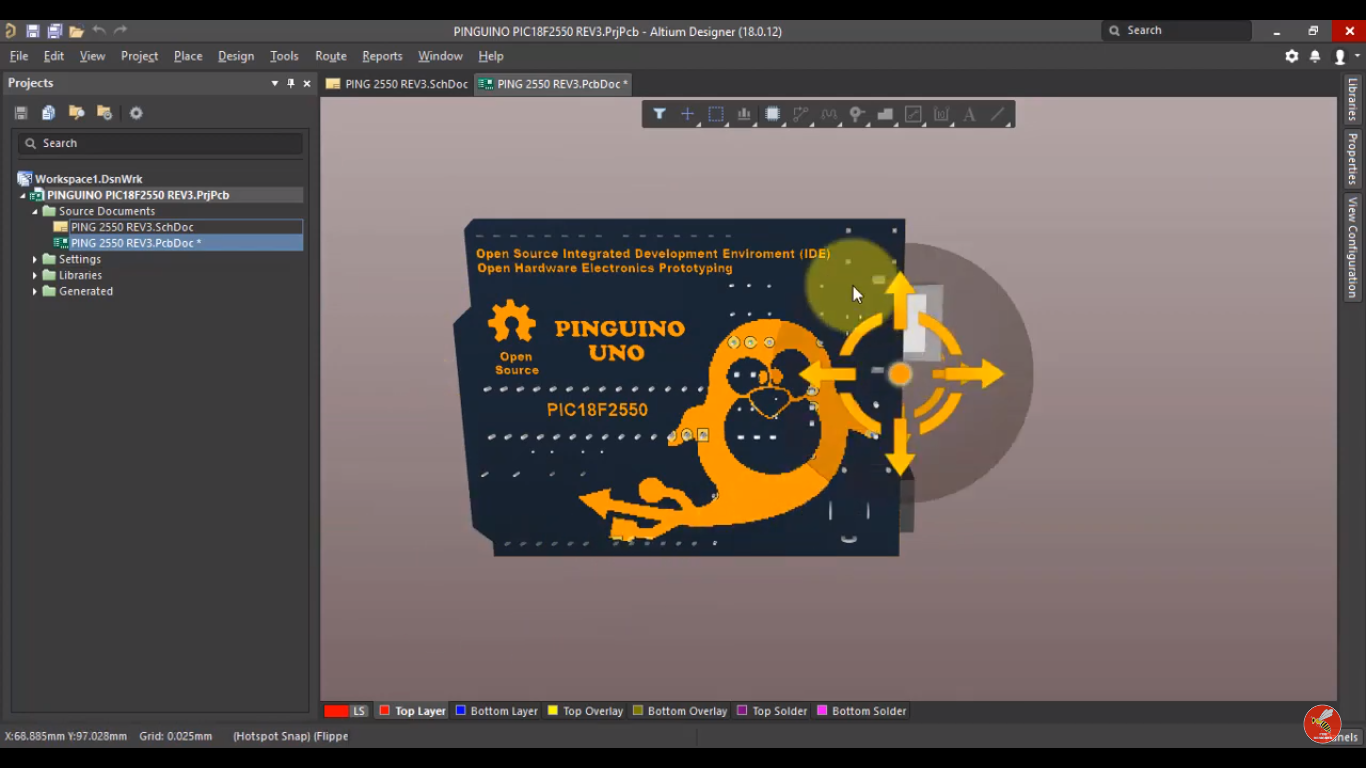Close the Projects panel
This screenshot has height=768, width=1366.
(x=307, y=83)
